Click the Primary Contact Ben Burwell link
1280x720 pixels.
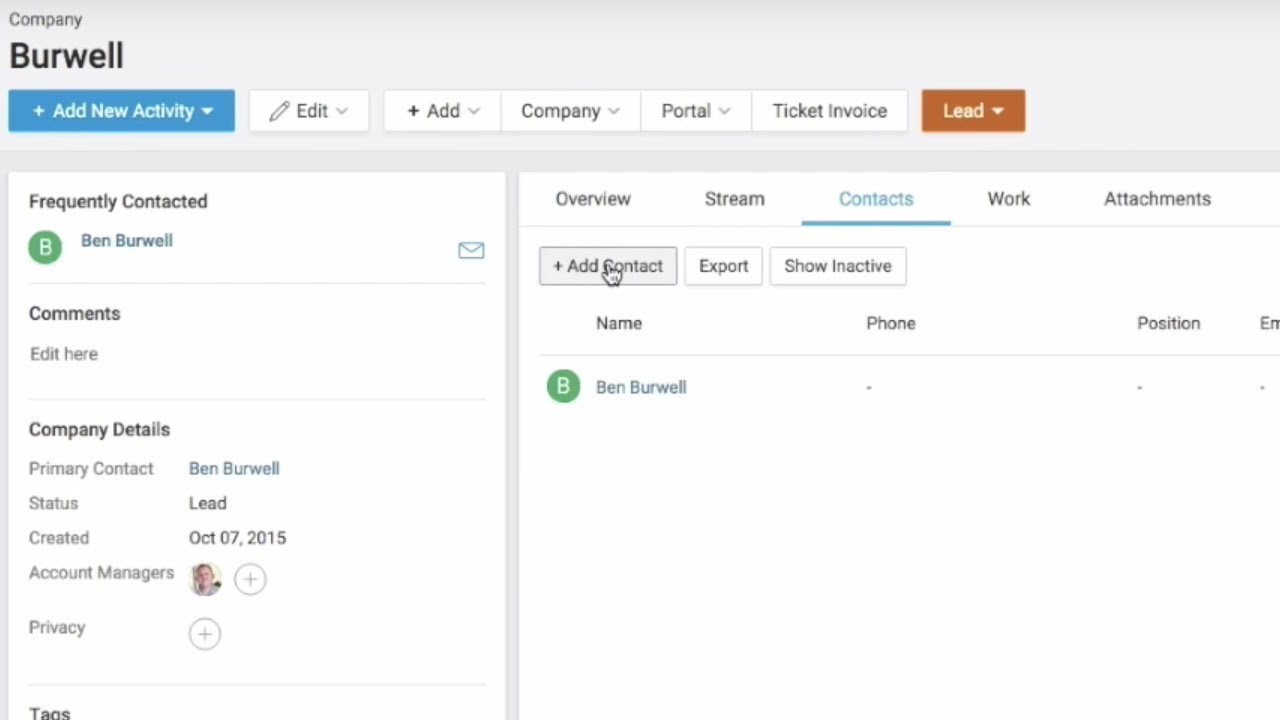(x=234, y=468)
